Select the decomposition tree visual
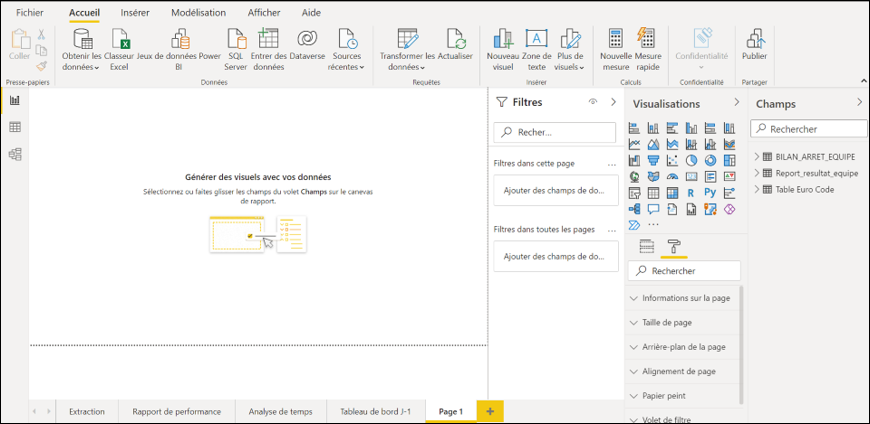 (x=634, y=209)
